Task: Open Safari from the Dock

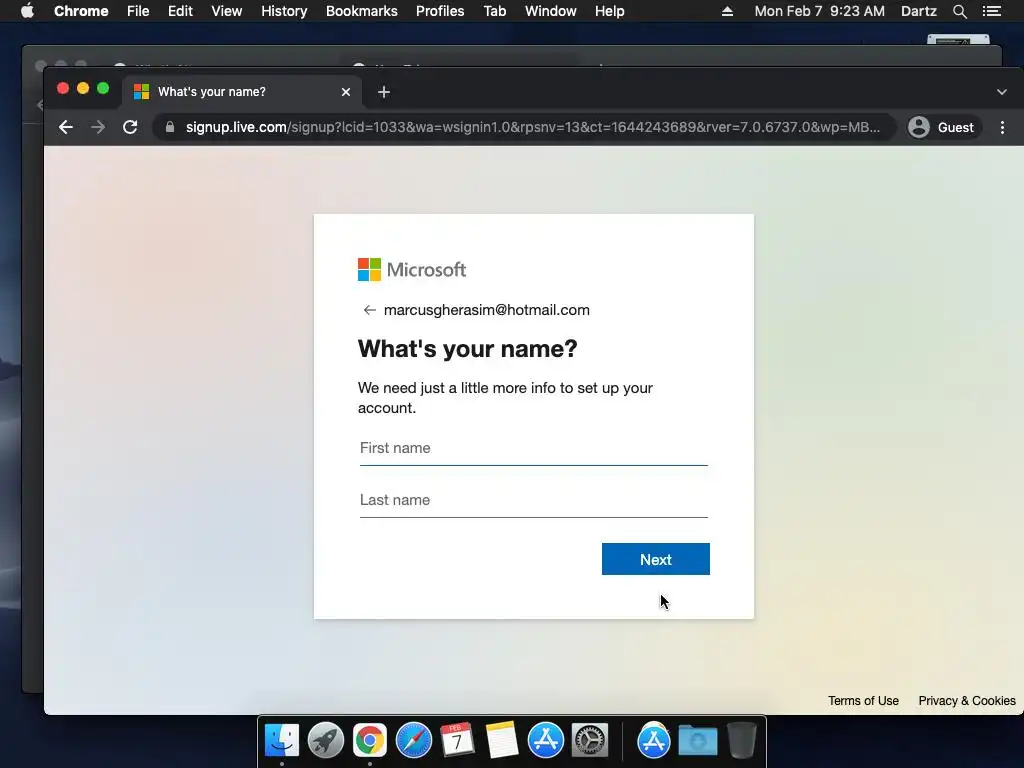Action: tap(413, 740)
